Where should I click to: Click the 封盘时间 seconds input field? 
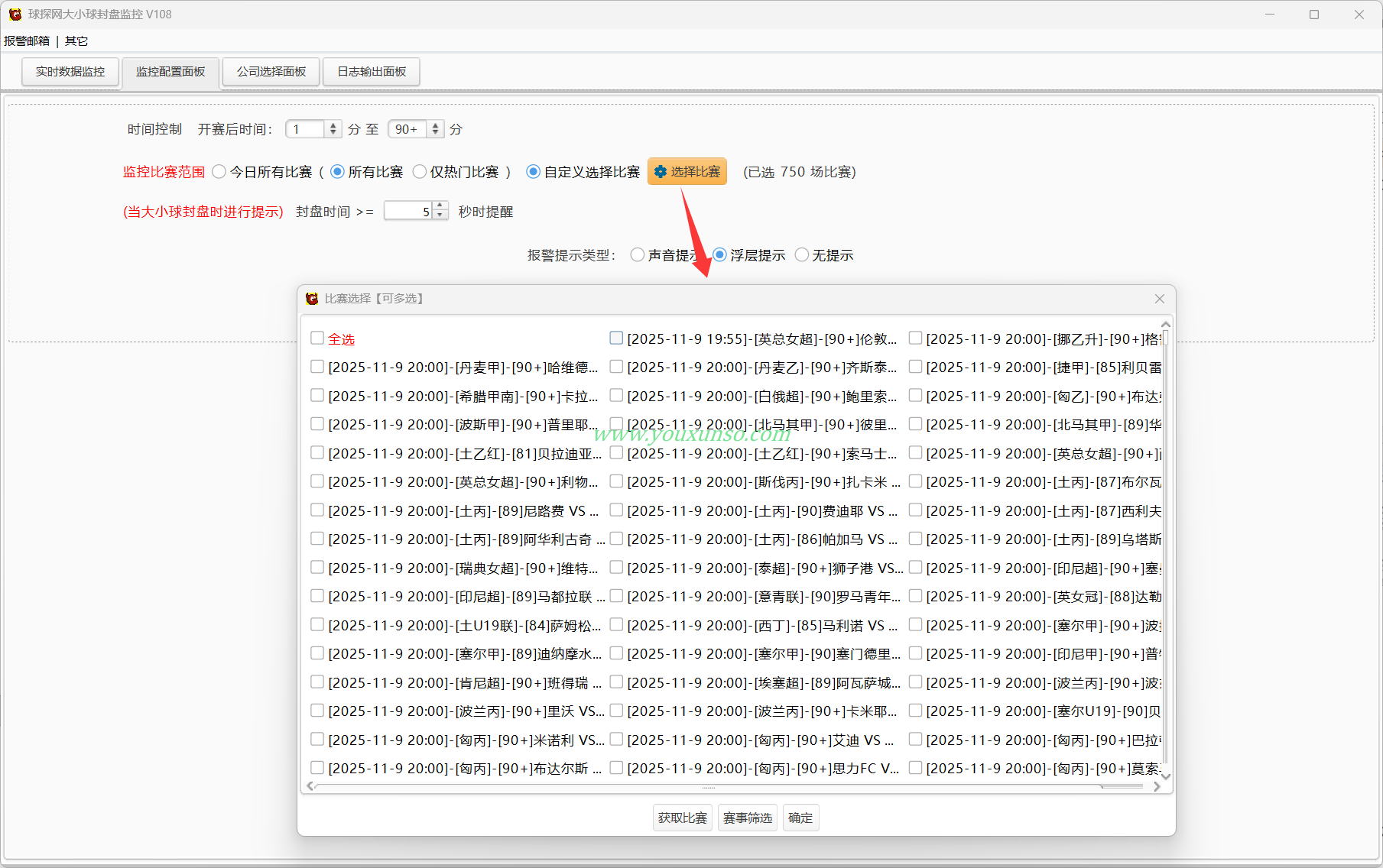(408, 211)
